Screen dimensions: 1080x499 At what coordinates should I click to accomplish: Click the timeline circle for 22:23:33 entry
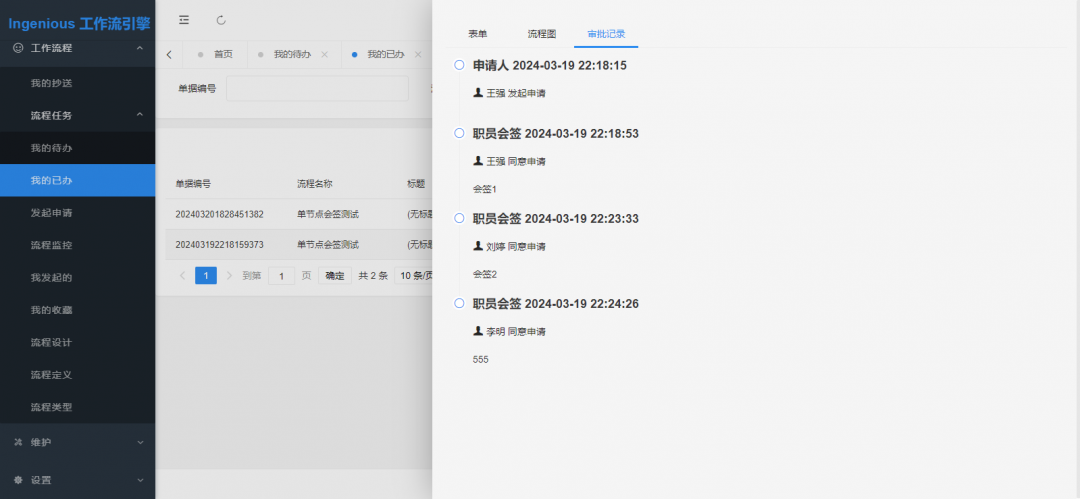coord(459,218)
